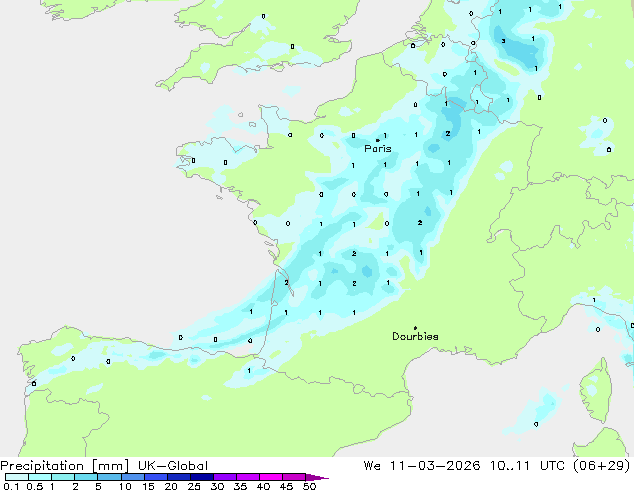This screenshot has height=490, width=634.
Task: Pick the 25–30 mm dark navy legend box
Action: [202, 477]
